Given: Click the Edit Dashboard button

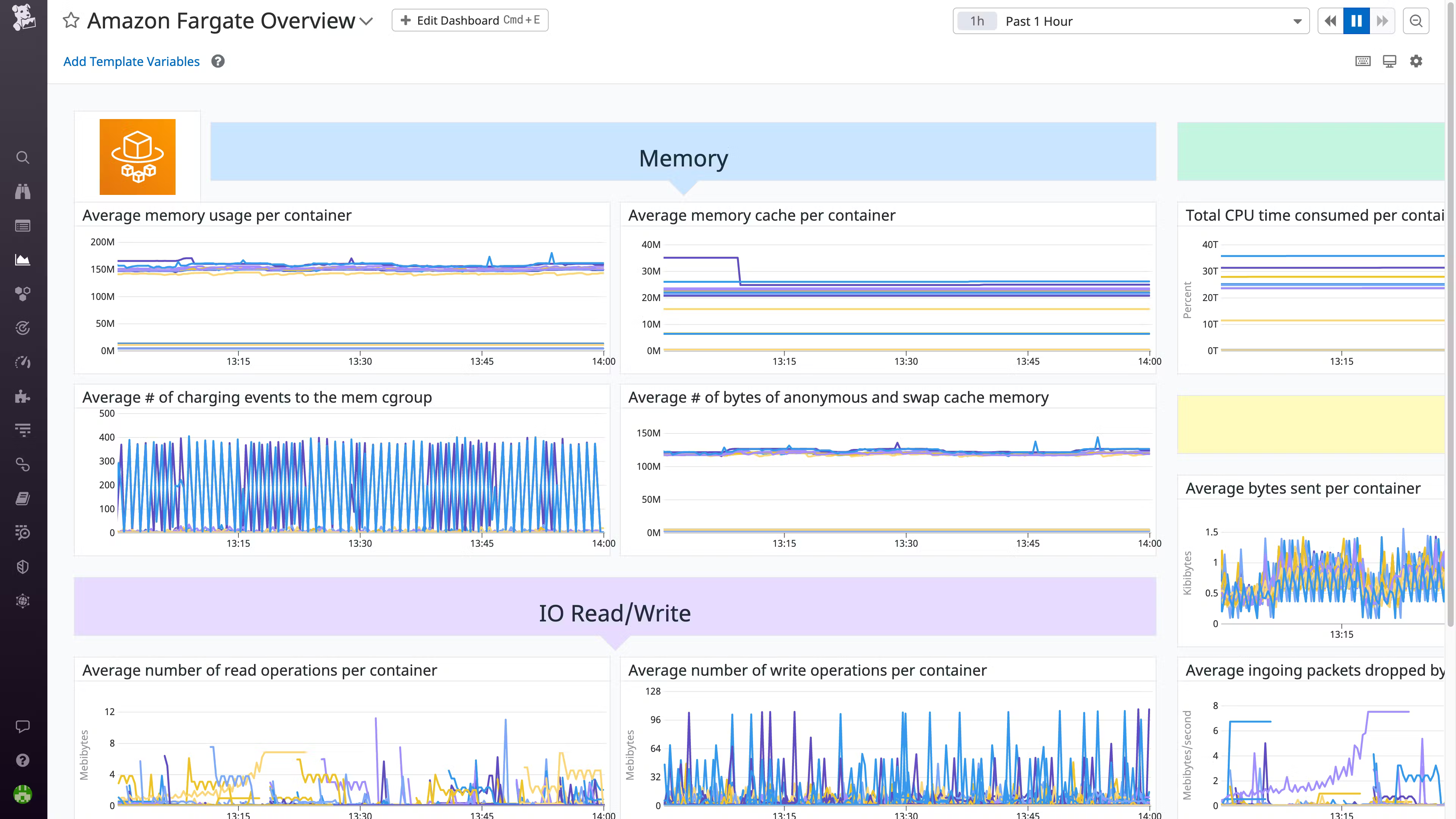Looking at the screenshot, I should click(470, 20).
